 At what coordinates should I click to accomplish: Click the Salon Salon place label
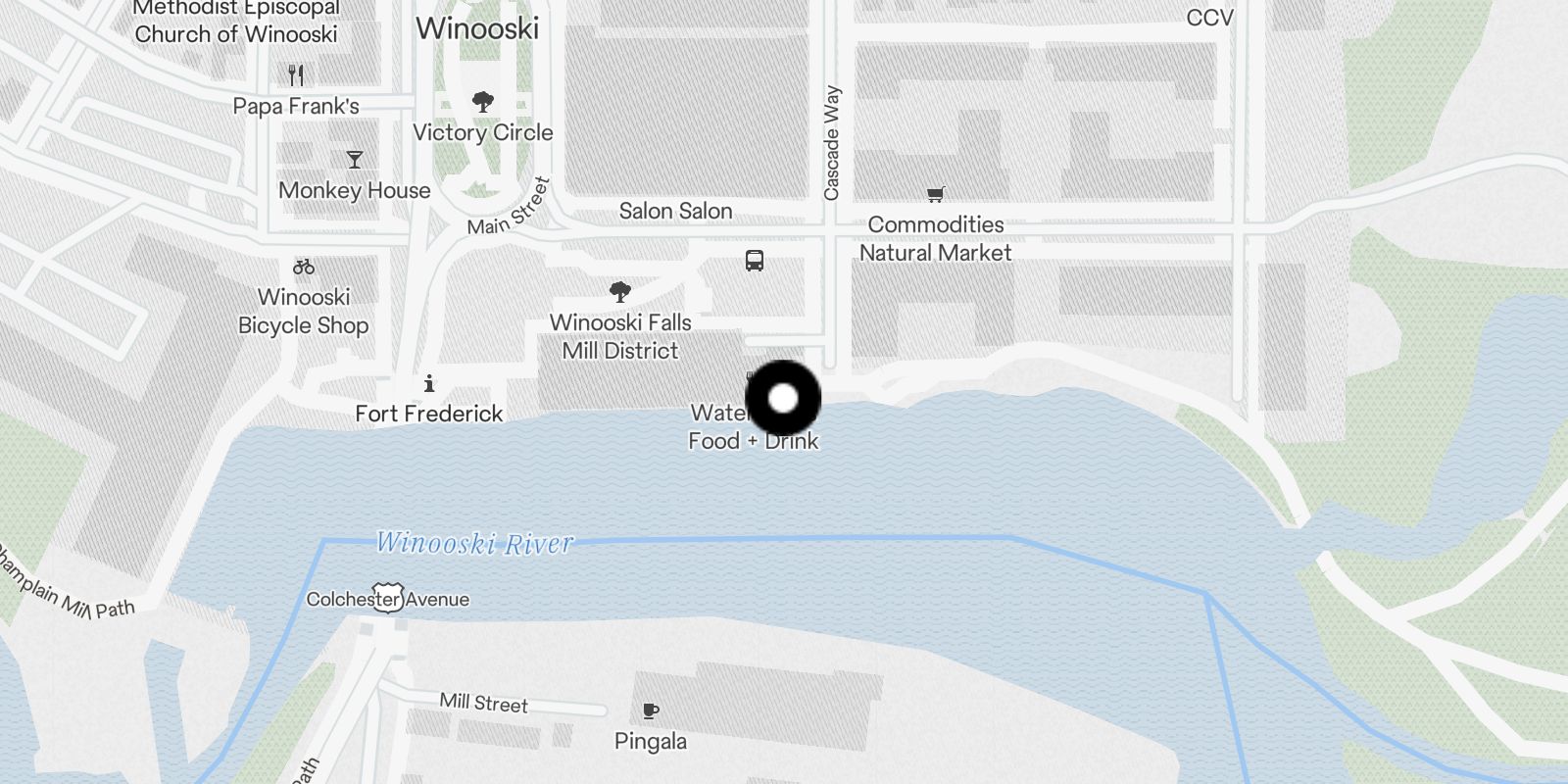pyautogui.click(x=675, y=211)
